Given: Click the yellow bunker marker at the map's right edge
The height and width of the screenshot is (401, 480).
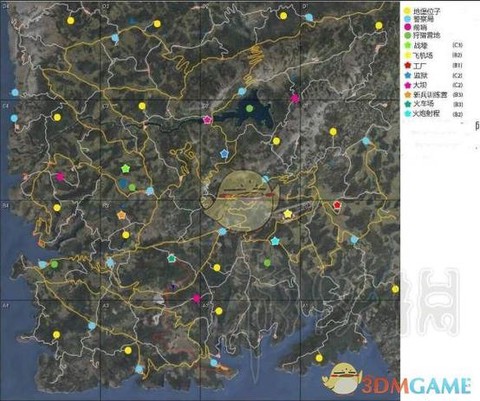Looking at the screenshot, I should pos(395,289).
